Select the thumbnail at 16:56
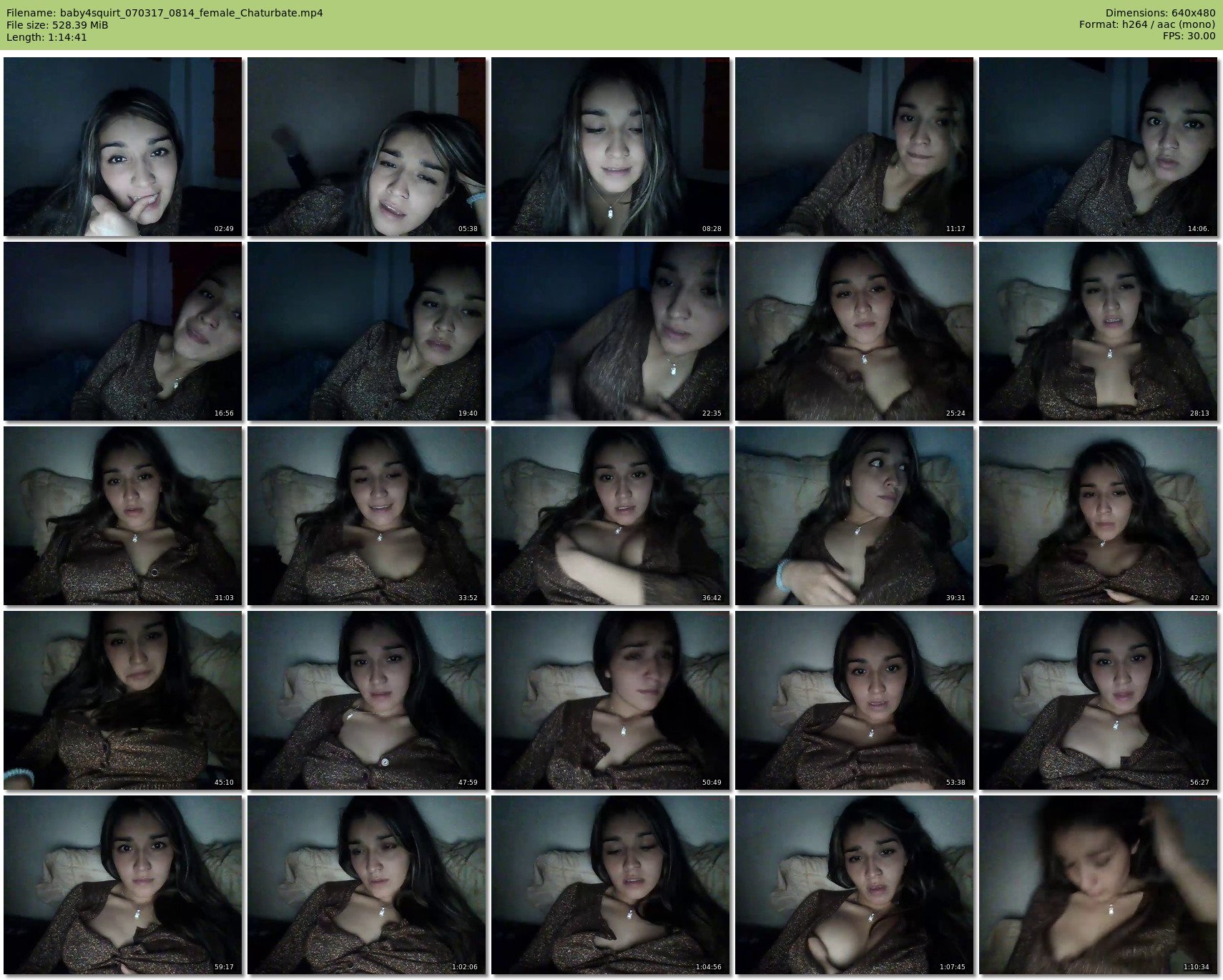Image resolution: width=1223 pixels, height=980 pixels. point(123,331)
